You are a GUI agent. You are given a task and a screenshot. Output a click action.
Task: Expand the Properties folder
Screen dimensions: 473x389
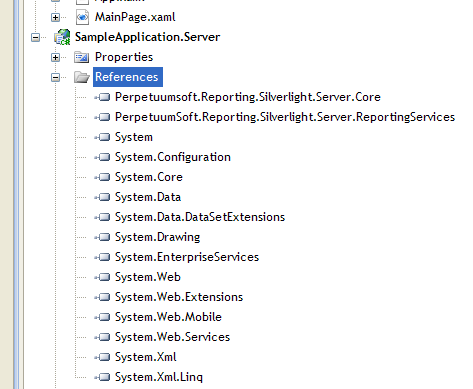[55, 57]
